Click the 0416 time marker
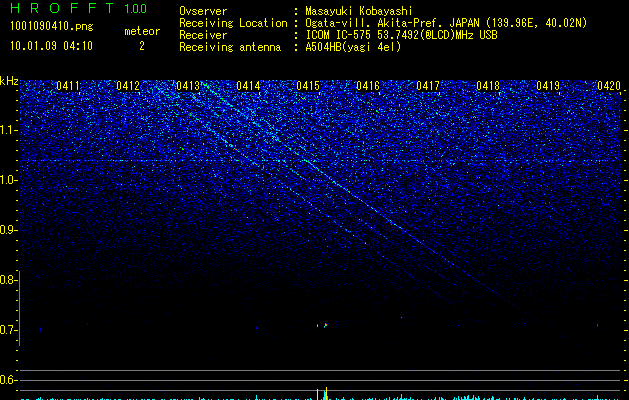 pyautogui.click(x=368, y=86)
